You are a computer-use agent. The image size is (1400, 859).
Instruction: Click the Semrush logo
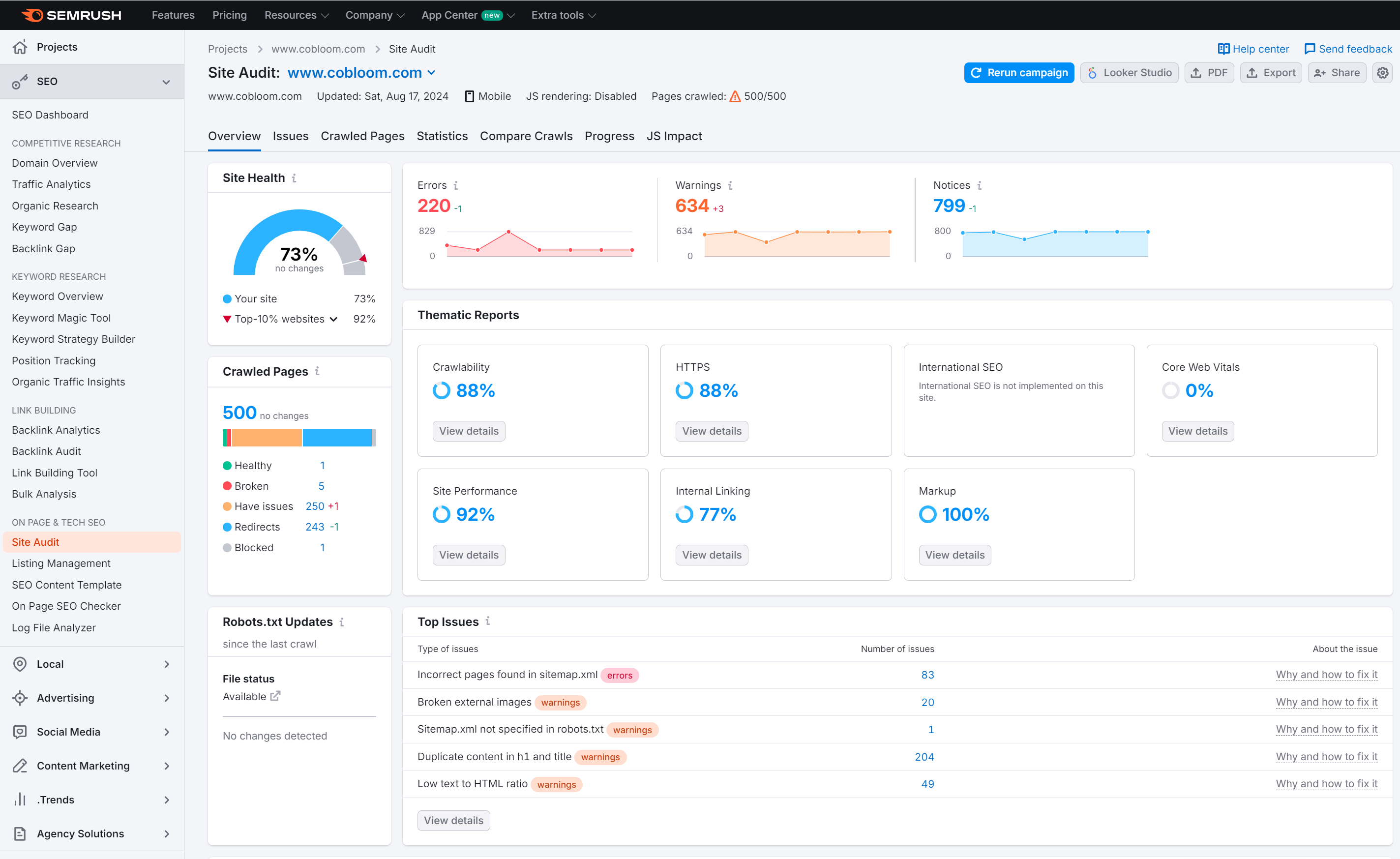(x=71, y=15)
